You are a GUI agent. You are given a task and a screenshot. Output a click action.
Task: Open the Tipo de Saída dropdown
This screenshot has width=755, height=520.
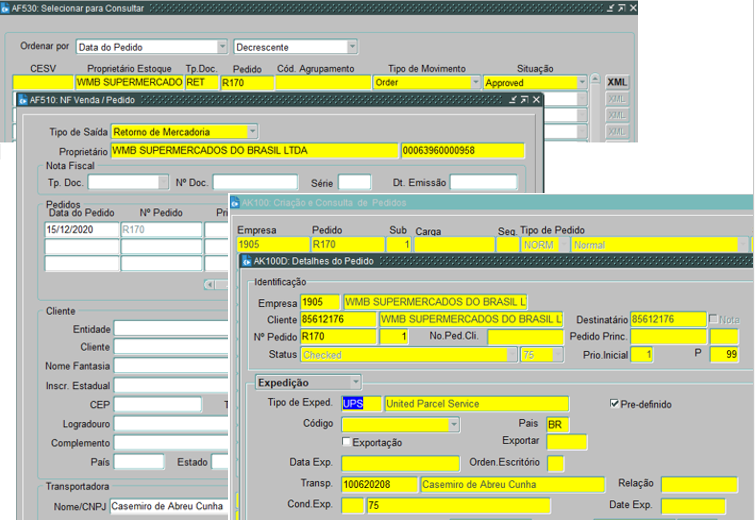click(252, 131)
